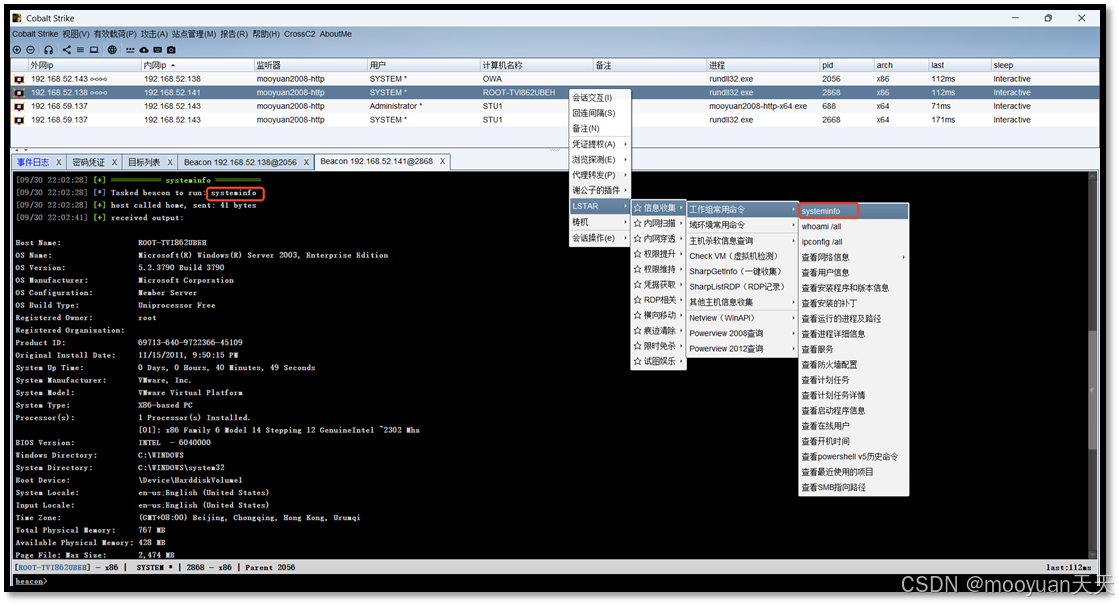
Task: Click beacon icon of rundll32.exe pid 2668 row
Action: 19,120
